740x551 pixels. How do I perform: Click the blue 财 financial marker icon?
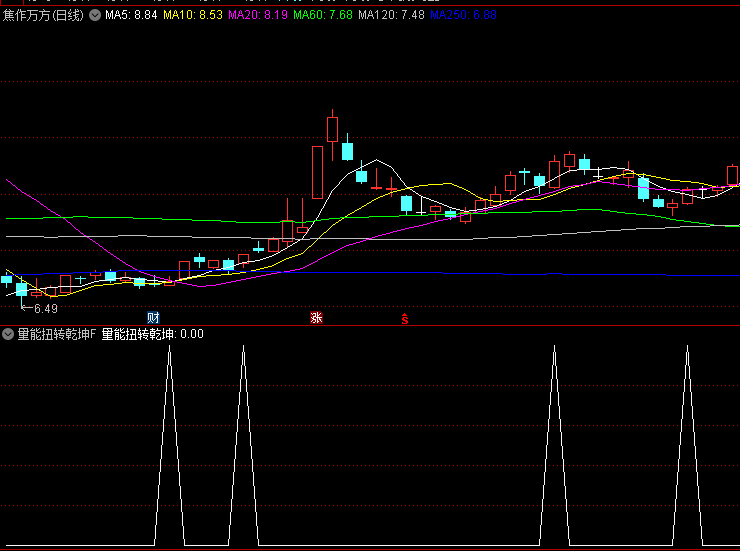pos(153,318)
